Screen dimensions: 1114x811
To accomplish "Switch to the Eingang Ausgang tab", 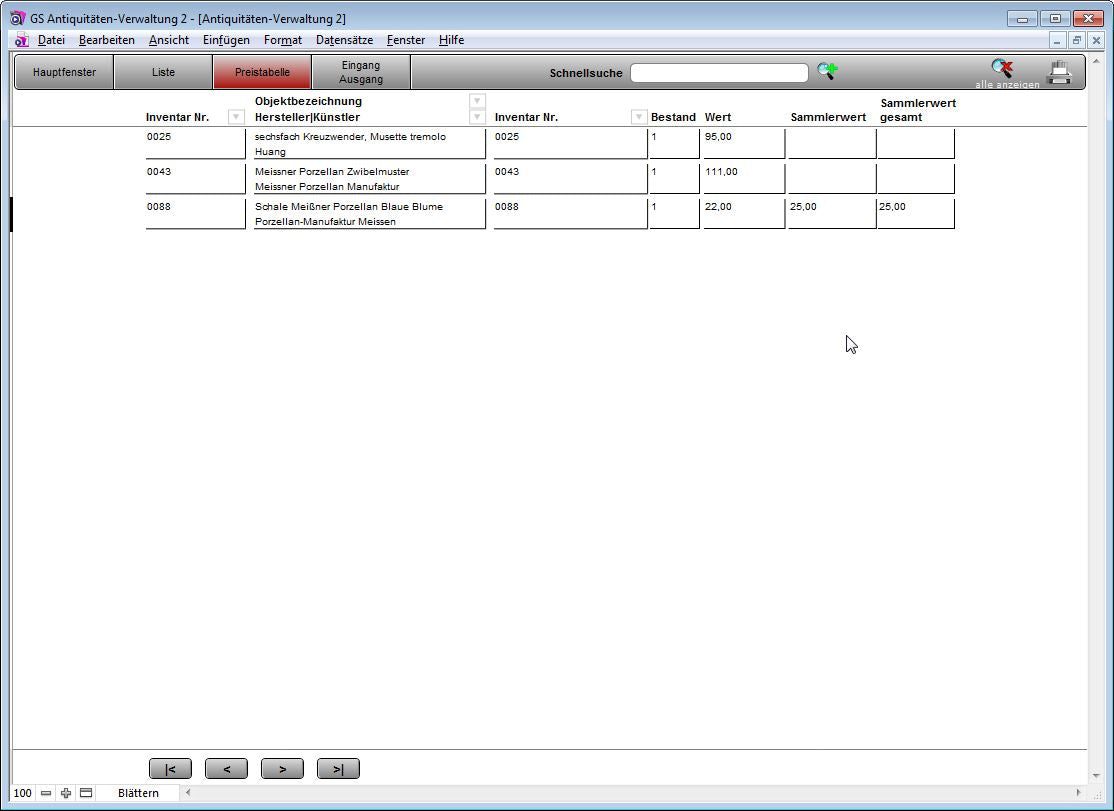I will pyautogui.click(x=361, y=72).
